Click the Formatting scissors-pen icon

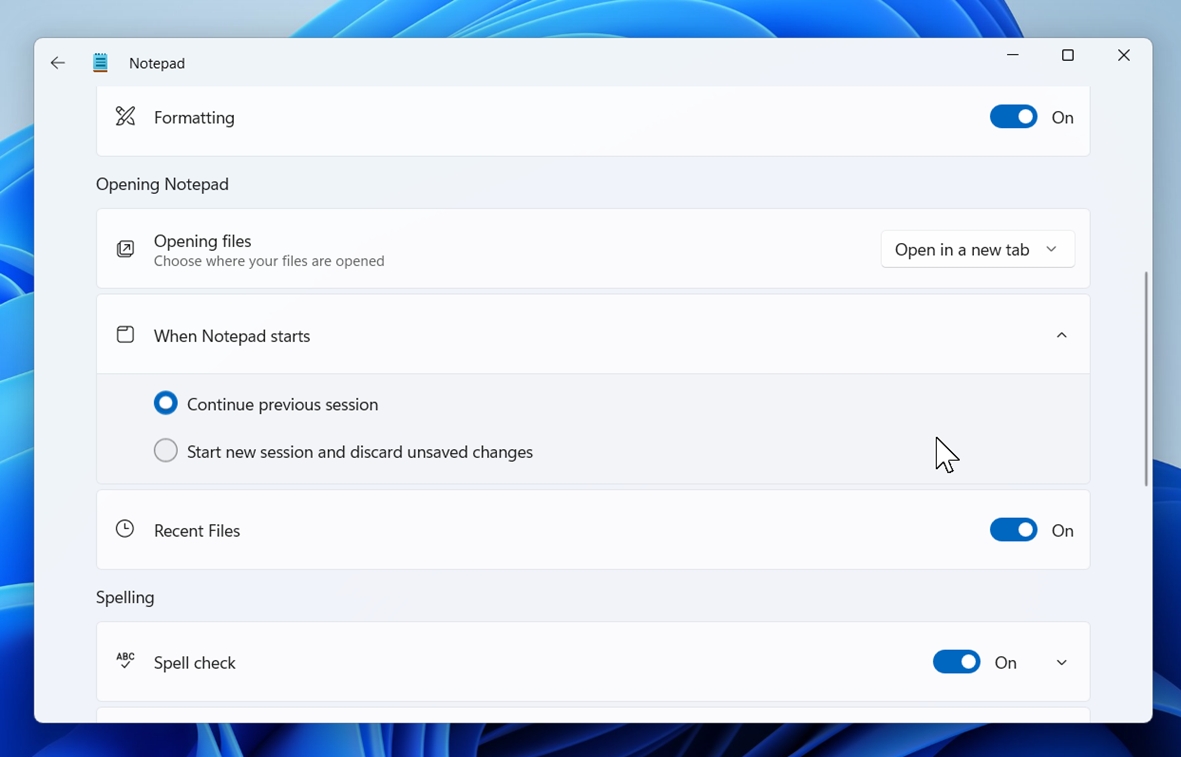(124, 117)
